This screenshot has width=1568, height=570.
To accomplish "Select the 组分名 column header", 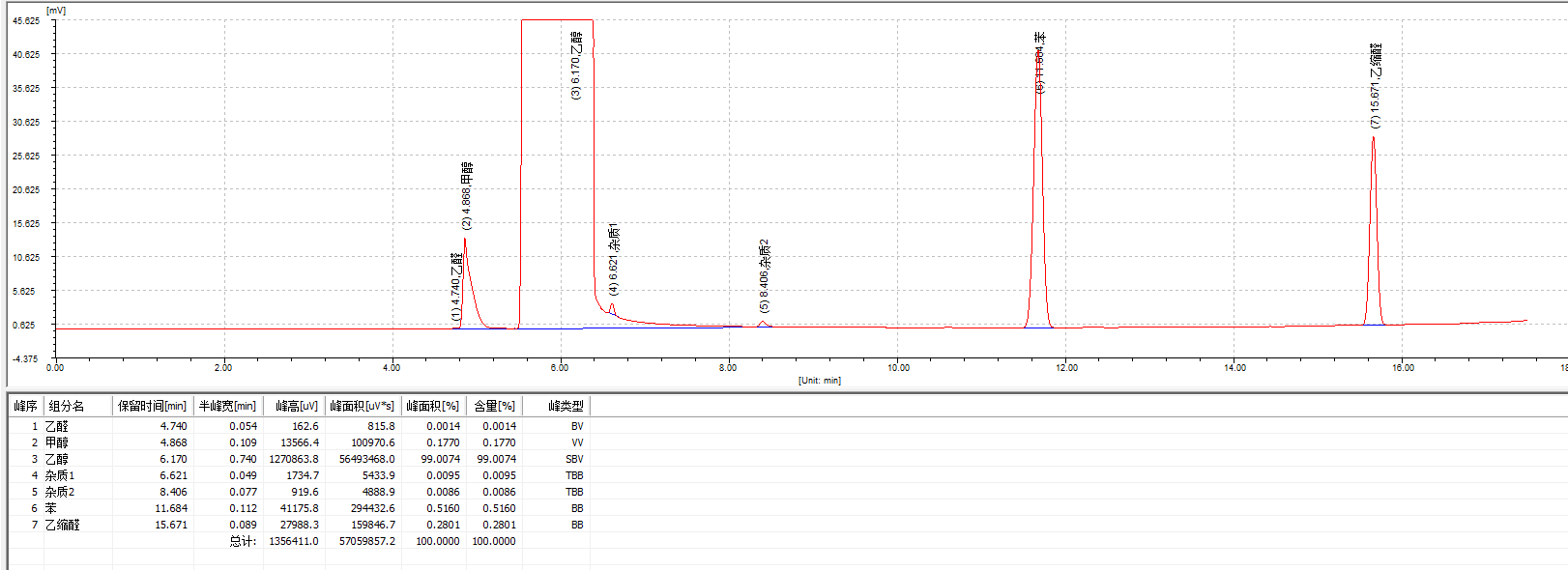I will tap(67, 406).
